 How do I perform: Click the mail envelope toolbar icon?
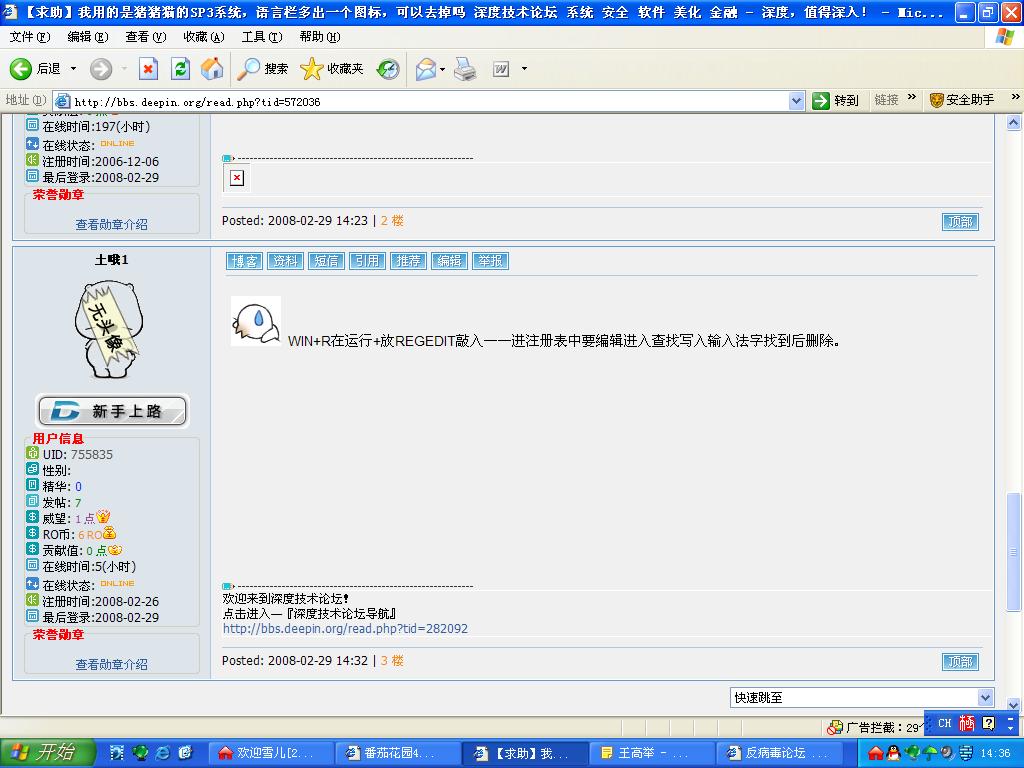426,69
